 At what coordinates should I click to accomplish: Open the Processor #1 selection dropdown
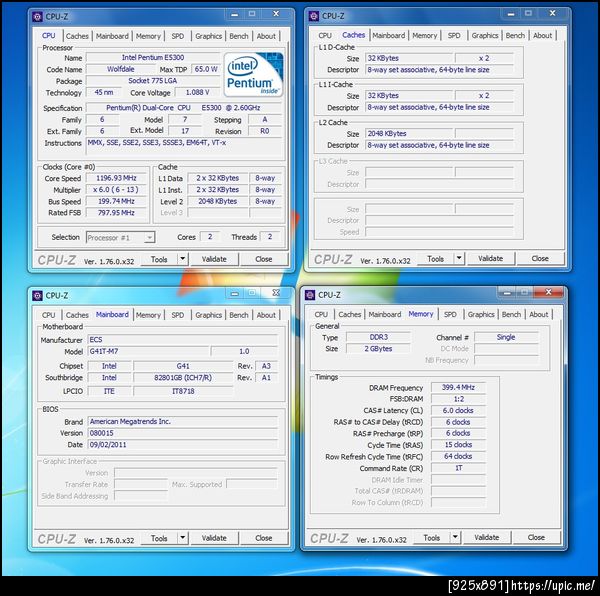pos(149,238)
